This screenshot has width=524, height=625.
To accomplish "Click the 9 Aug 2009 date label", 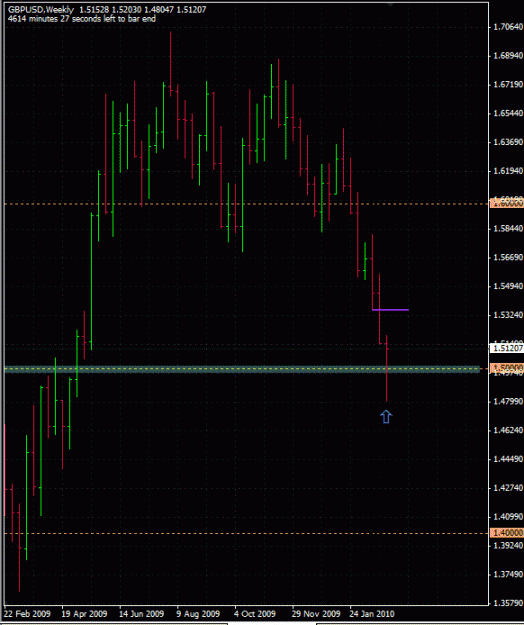I will click(x=198, y=614).
